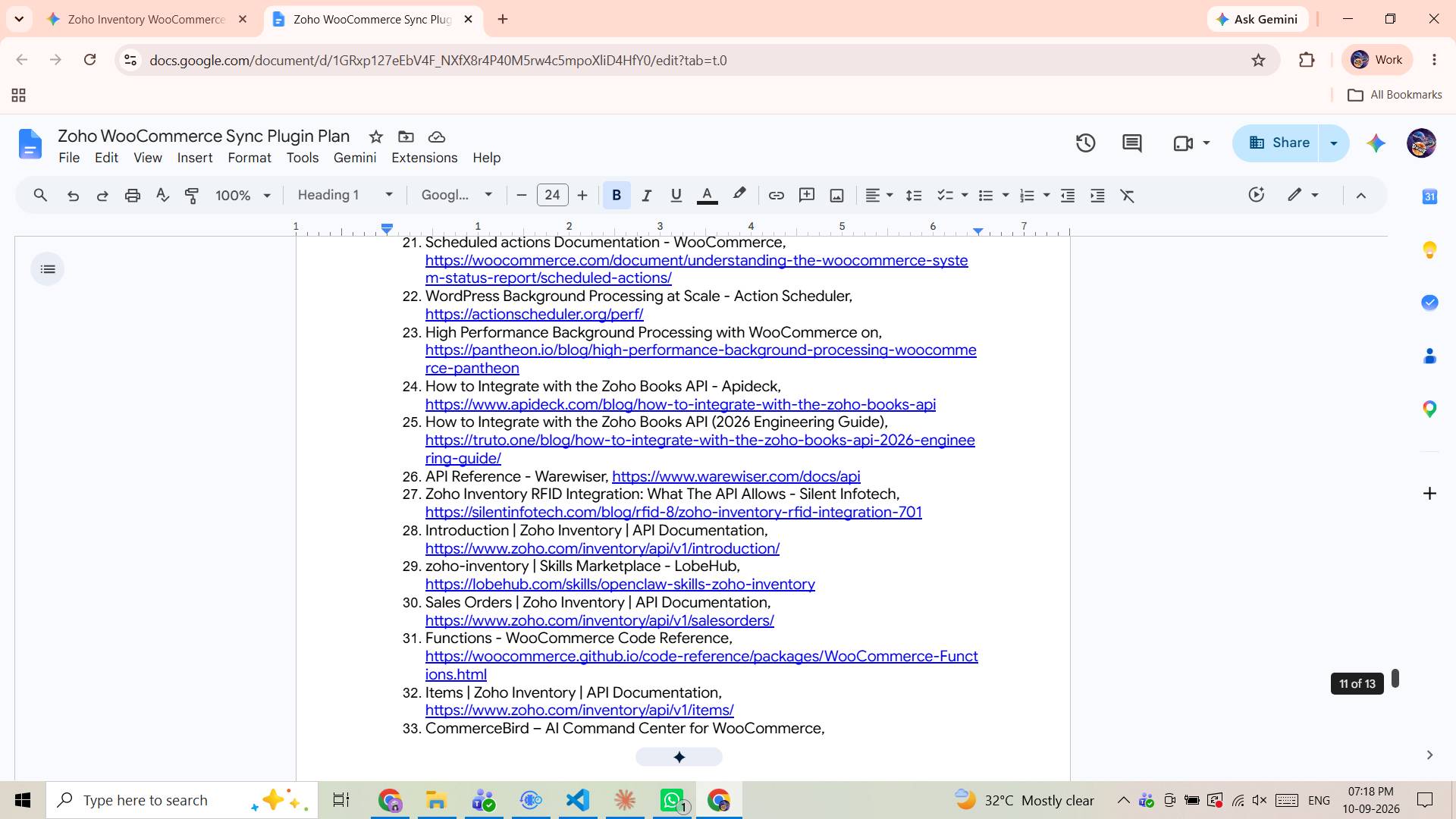Click the paint format roller icon
The image size is (1456, 819).
pyautogui.click(x=192, y=196)
